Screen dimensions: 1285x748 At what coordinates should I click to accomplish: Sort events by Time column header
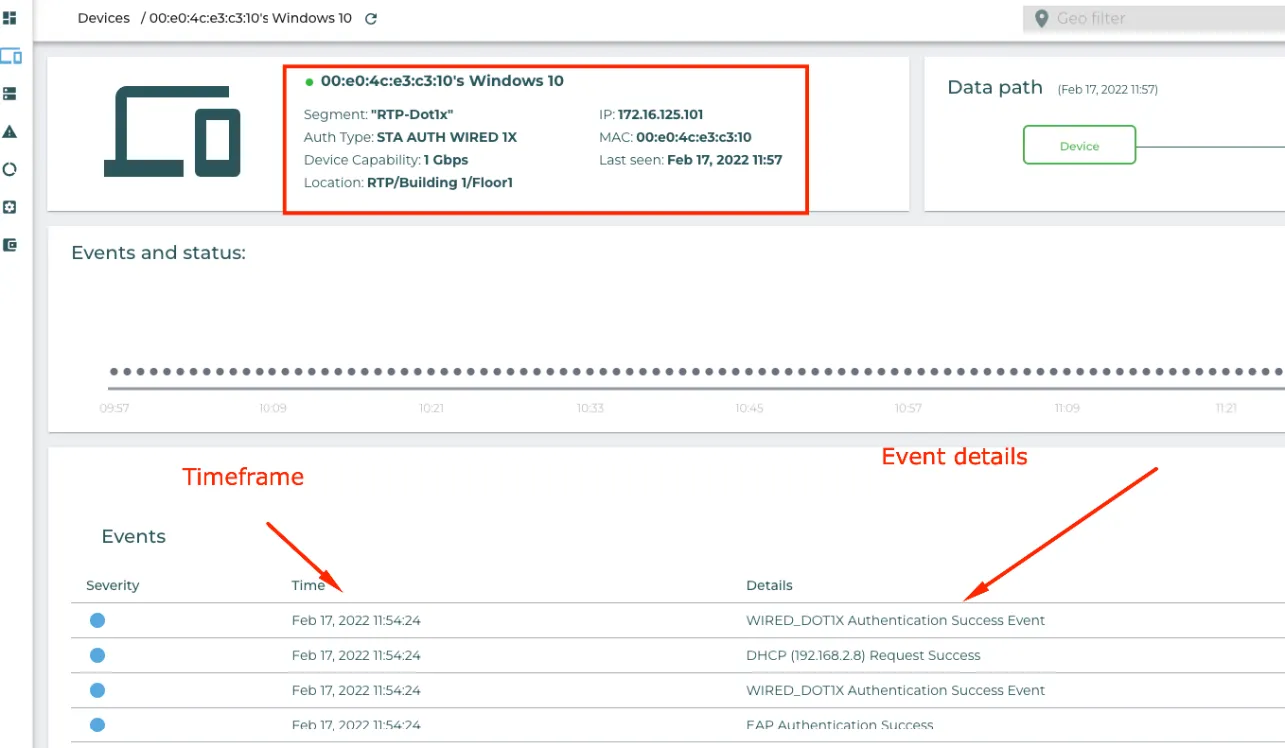309,585
